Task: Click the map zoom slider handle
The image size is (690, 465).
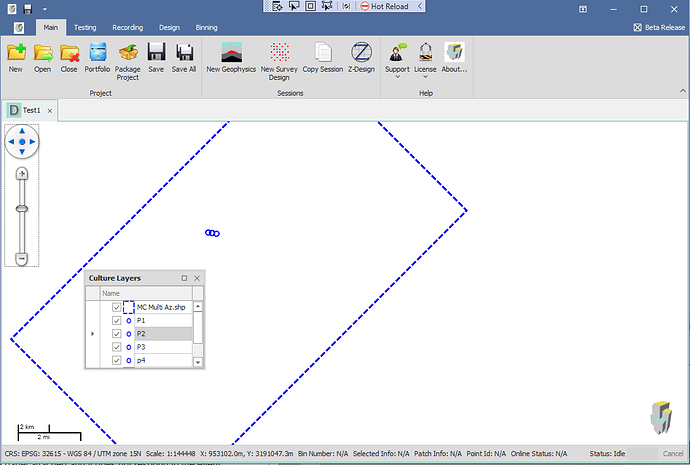Action: click(x=22, y=209)
